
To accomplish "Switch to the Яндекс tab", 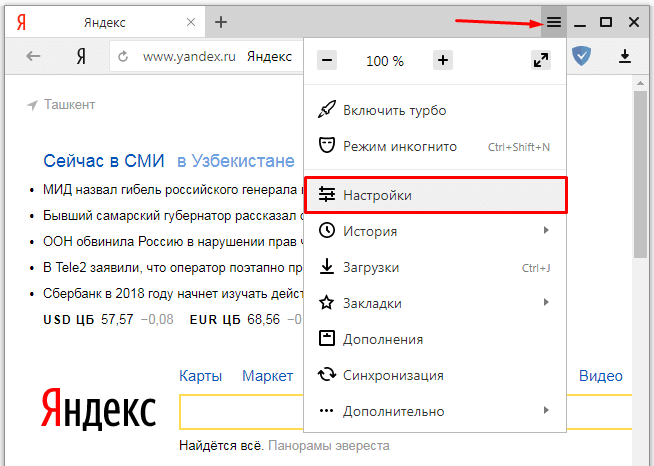I will [x=104, y=22].
